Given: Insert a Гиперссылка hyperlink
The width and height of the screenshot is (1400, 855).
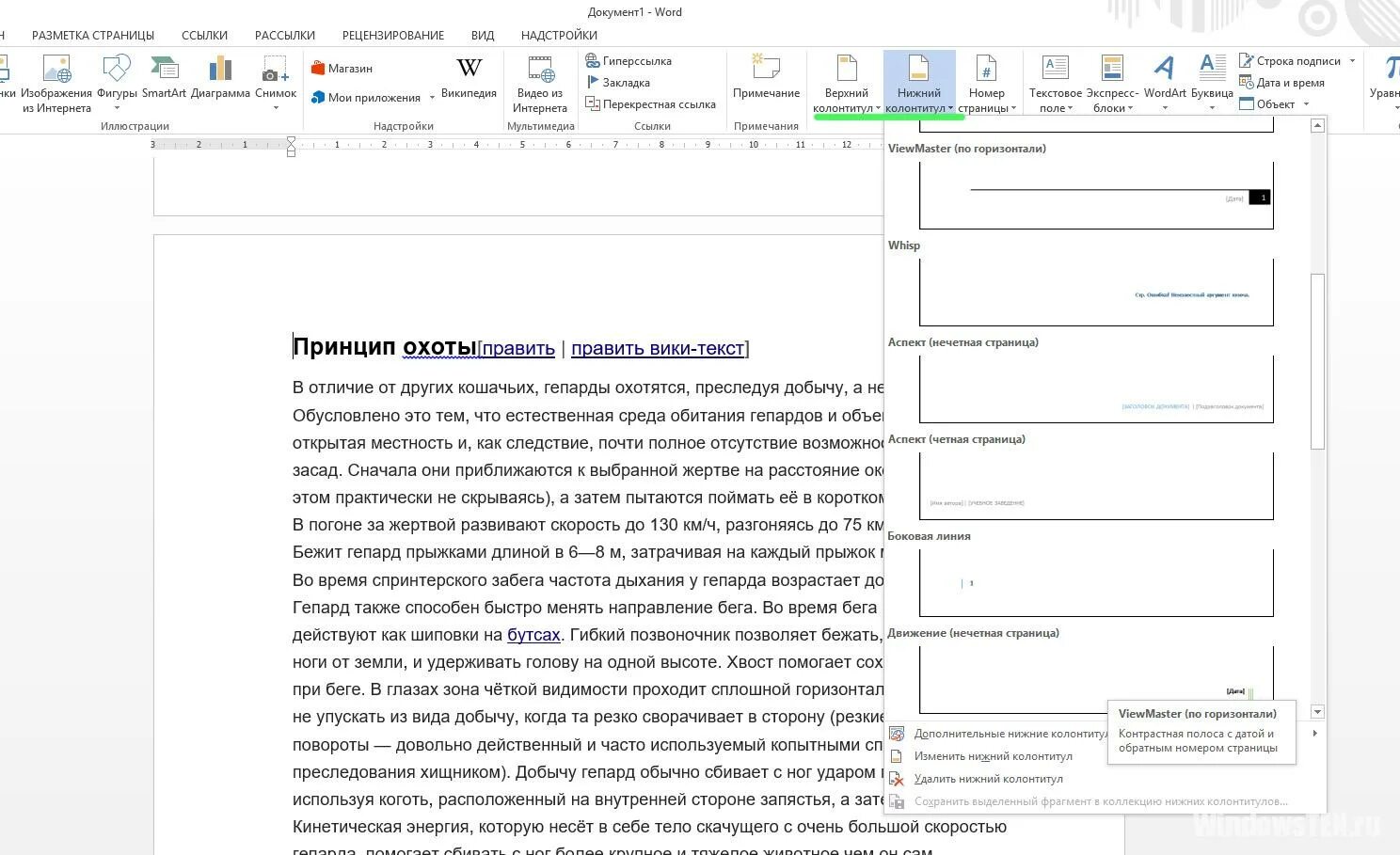Looking at the screenshot, I should [628, 61].
